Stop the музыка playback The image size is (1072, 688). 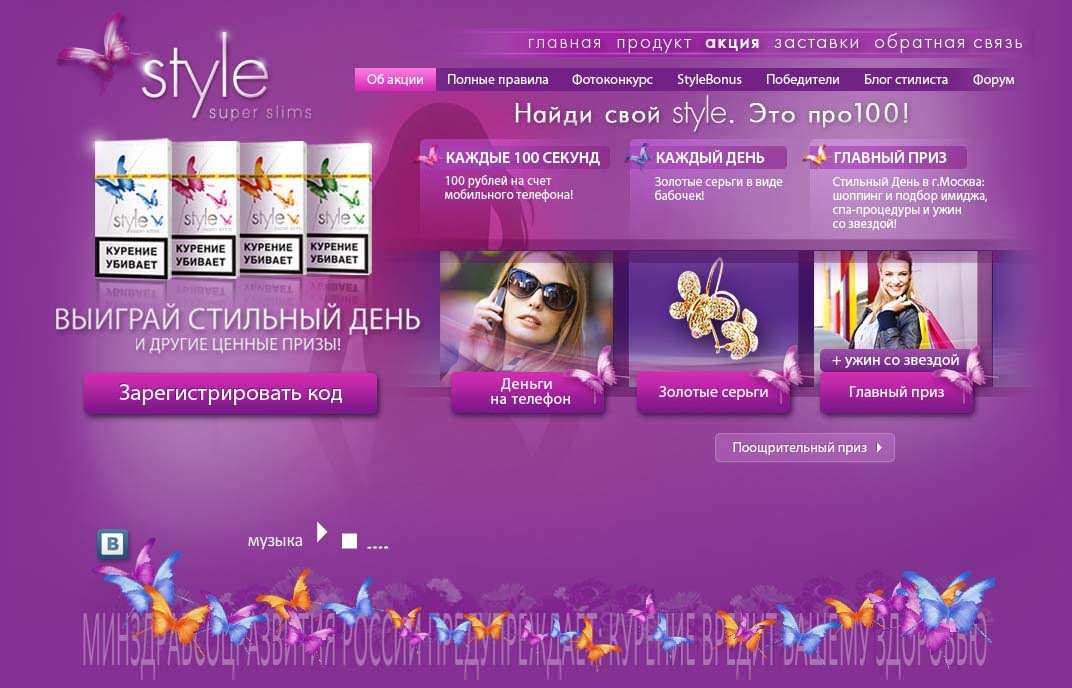click(349, 542)
